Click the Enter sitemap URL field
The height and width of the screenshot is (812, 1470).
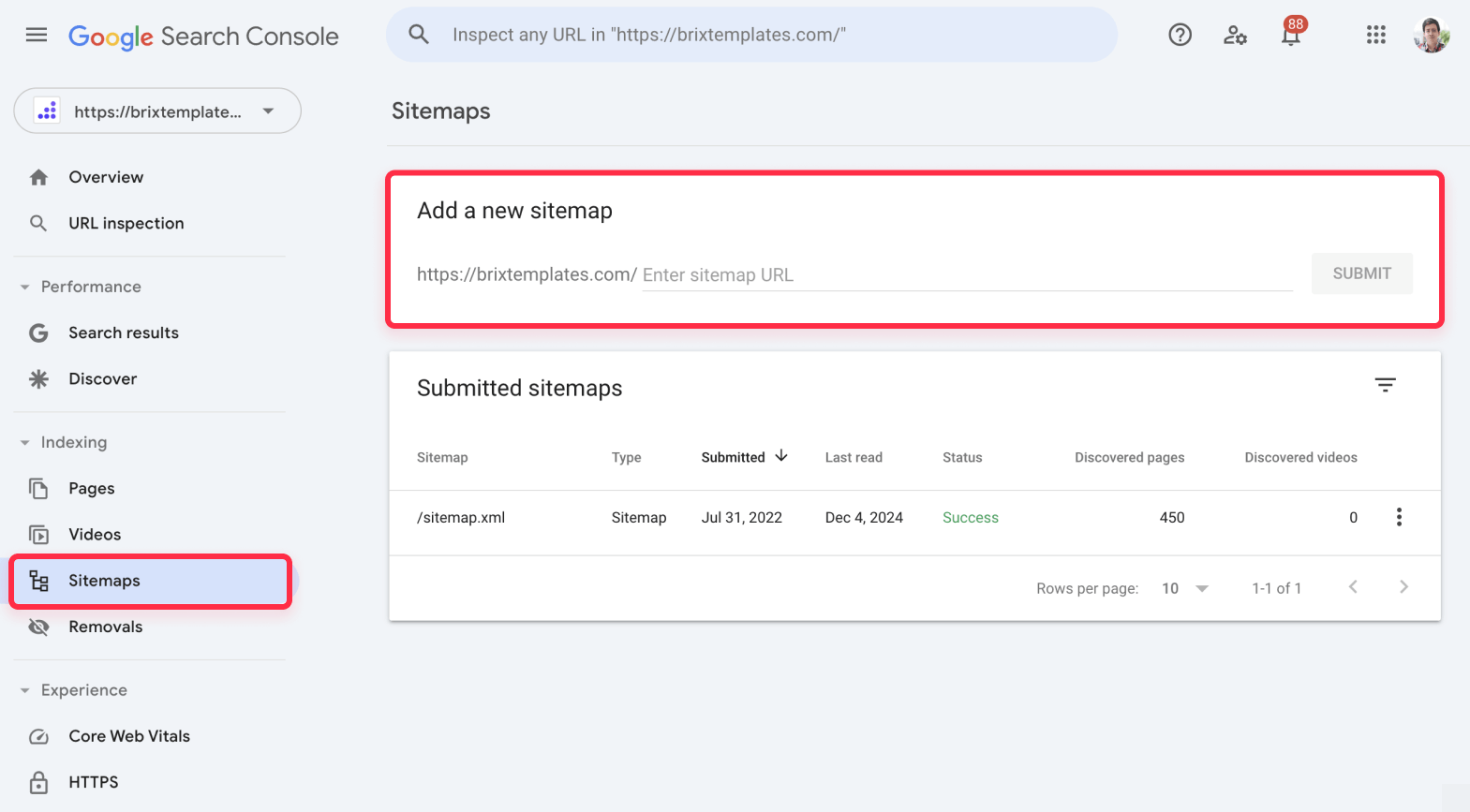[967, 274]
